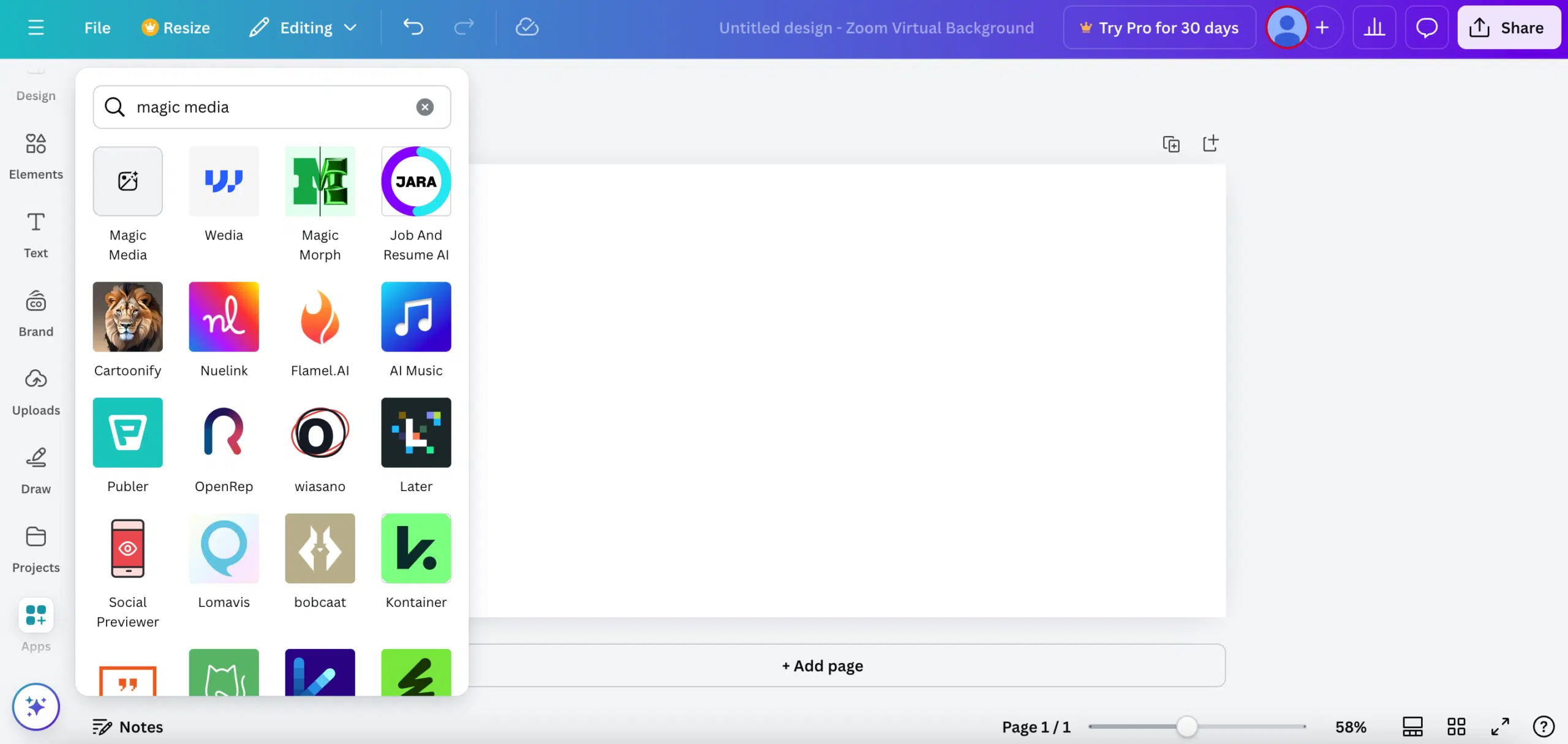Screen dimensions: 1568x744
Task: Open the Job And Resume AI app
Action: pyautogui.click(x=416, y=205)
